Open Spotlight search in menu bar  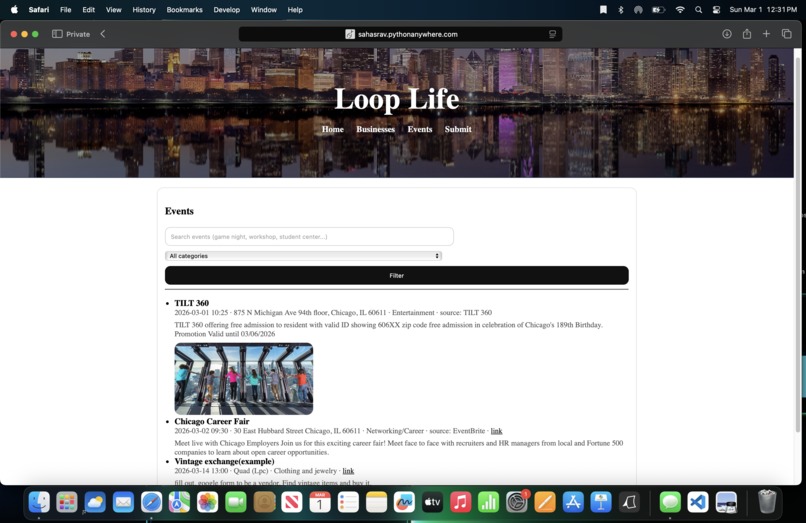(698, 10)
